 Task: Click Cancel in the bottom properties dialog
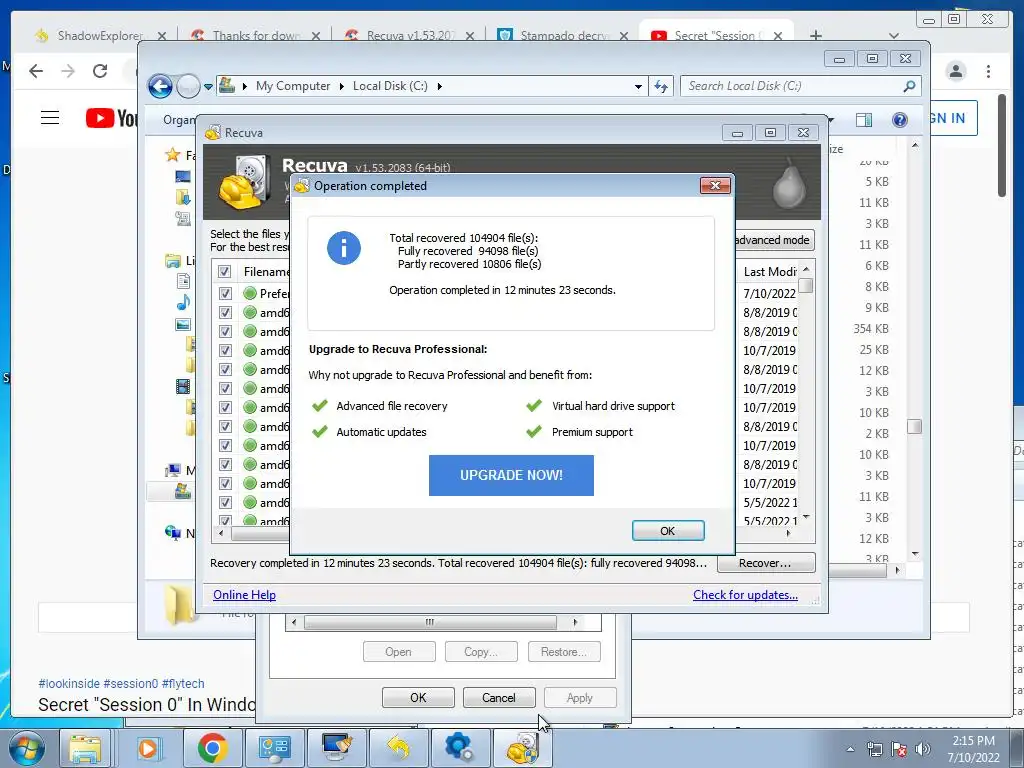pyautogui.click(x=499, y=698)
